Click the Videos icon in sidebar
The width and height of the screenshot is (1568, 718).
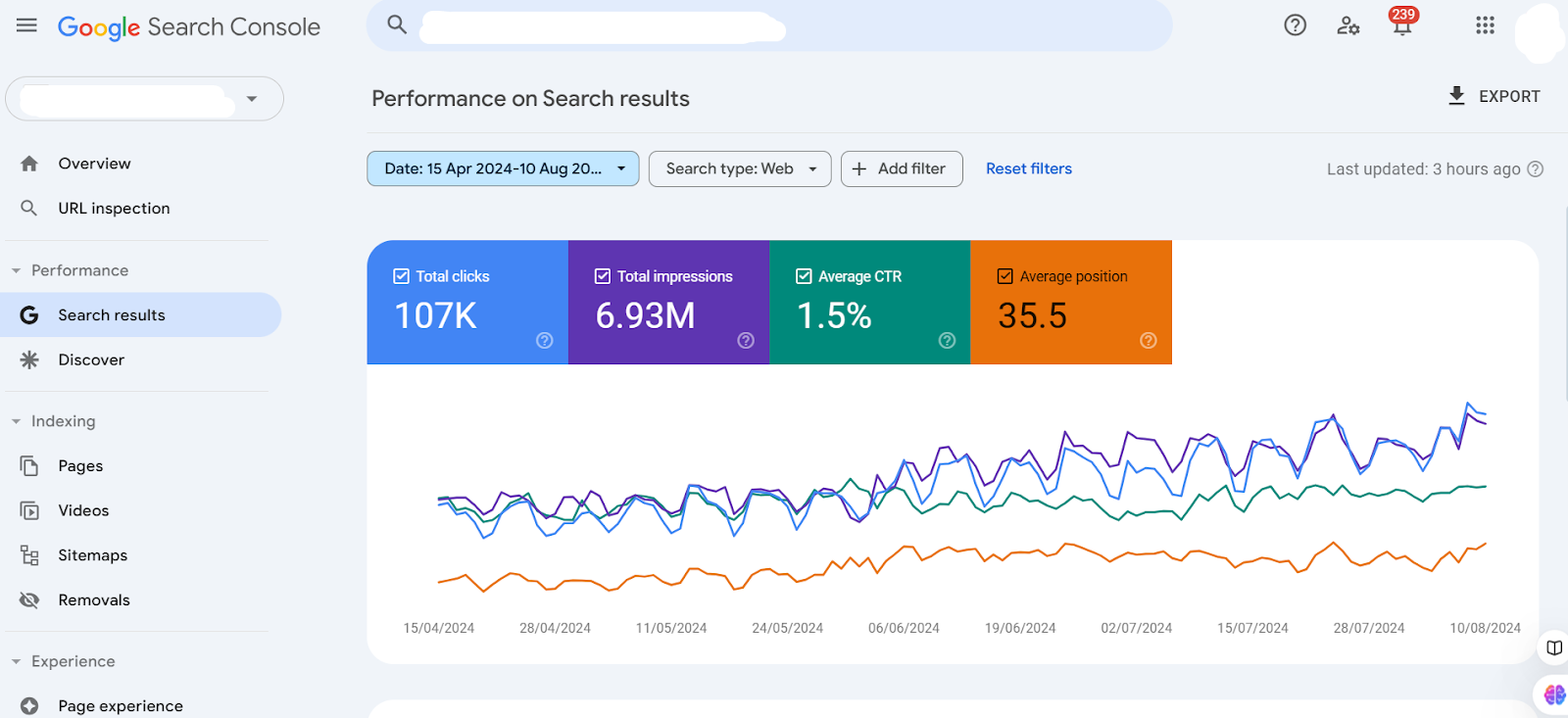click(x=29, y=510)
